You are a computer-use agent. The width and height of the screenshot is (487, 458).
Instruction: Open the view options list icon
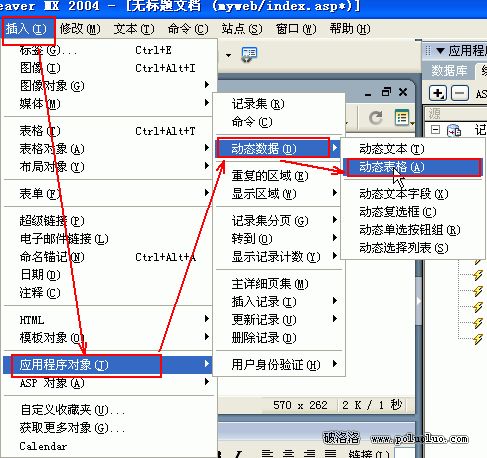click(402, 118)
